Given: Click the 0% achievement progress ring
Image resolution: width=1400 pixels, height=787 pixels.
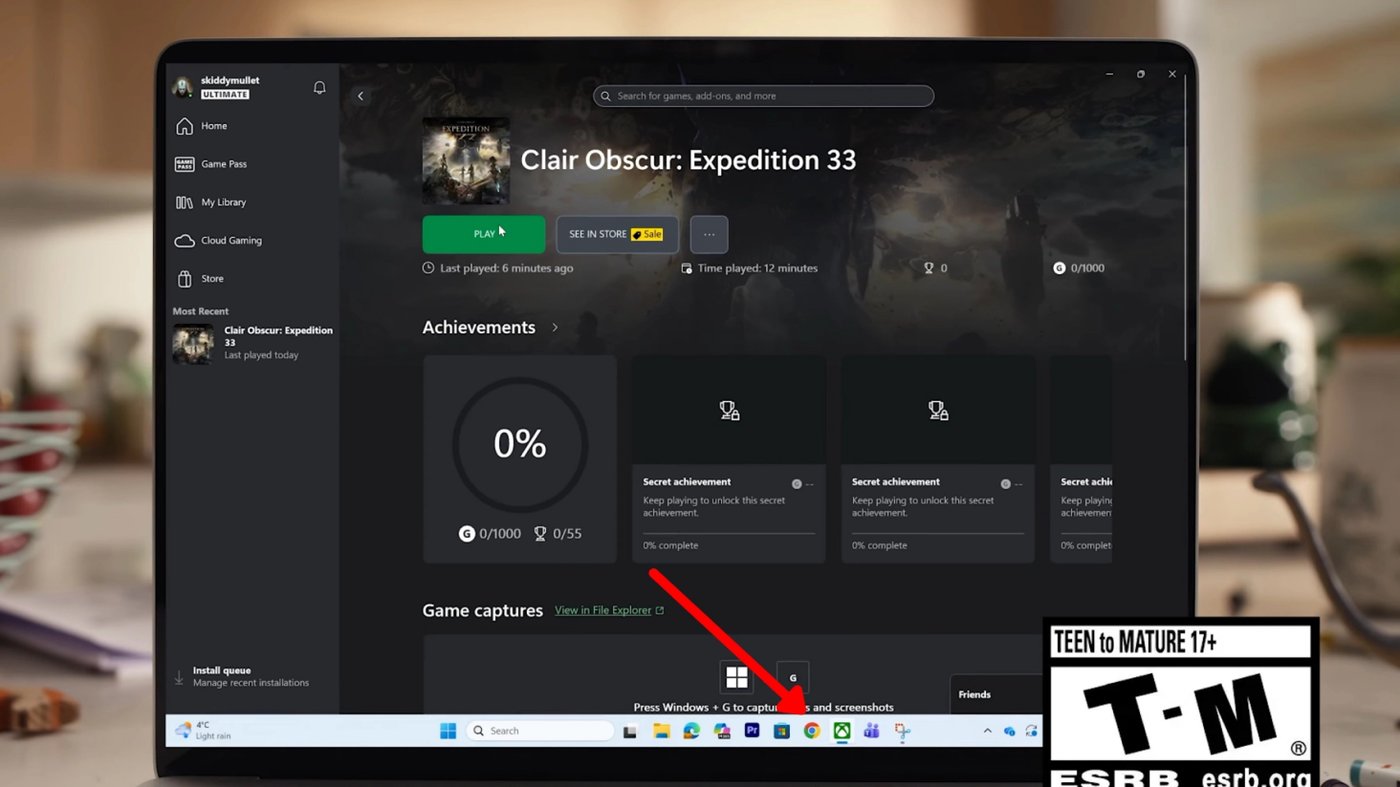Looking at the screenshot, I should pyautogui.click(x=519, y=443).
